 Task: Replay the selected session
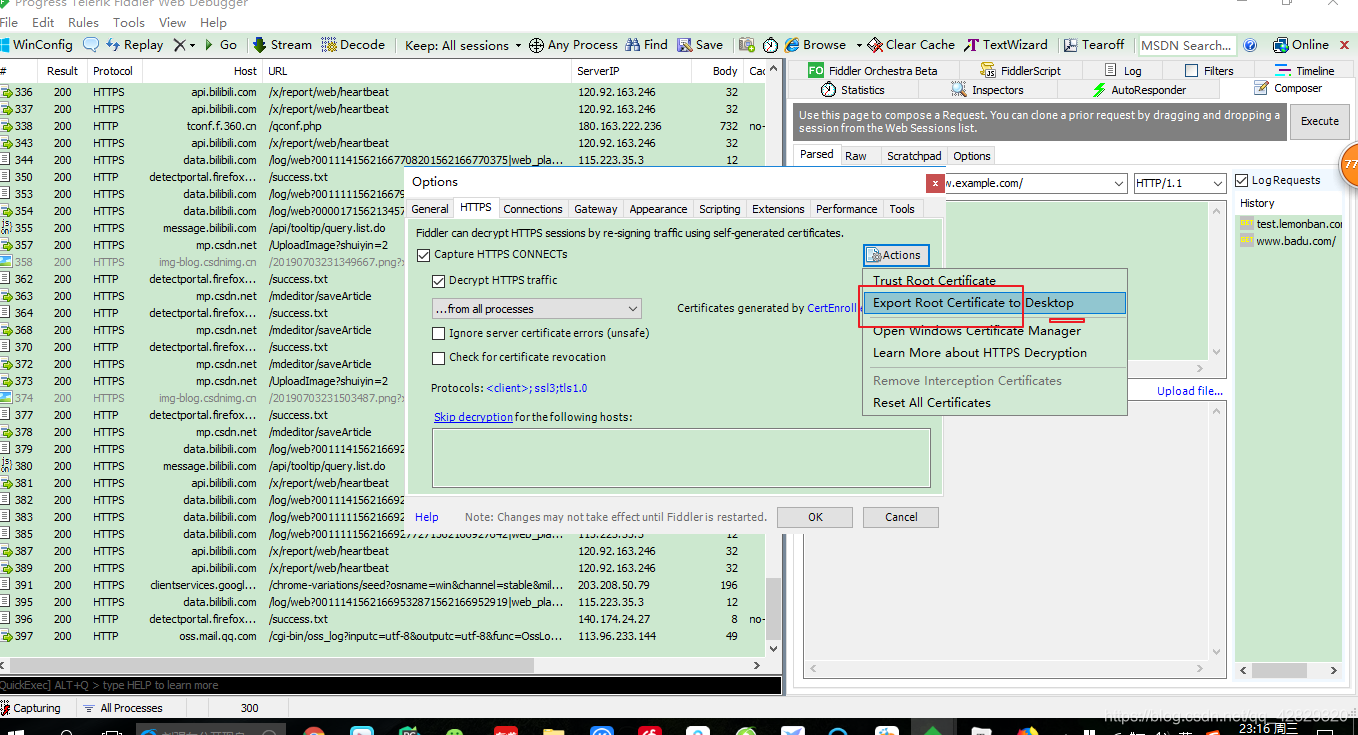135,45
